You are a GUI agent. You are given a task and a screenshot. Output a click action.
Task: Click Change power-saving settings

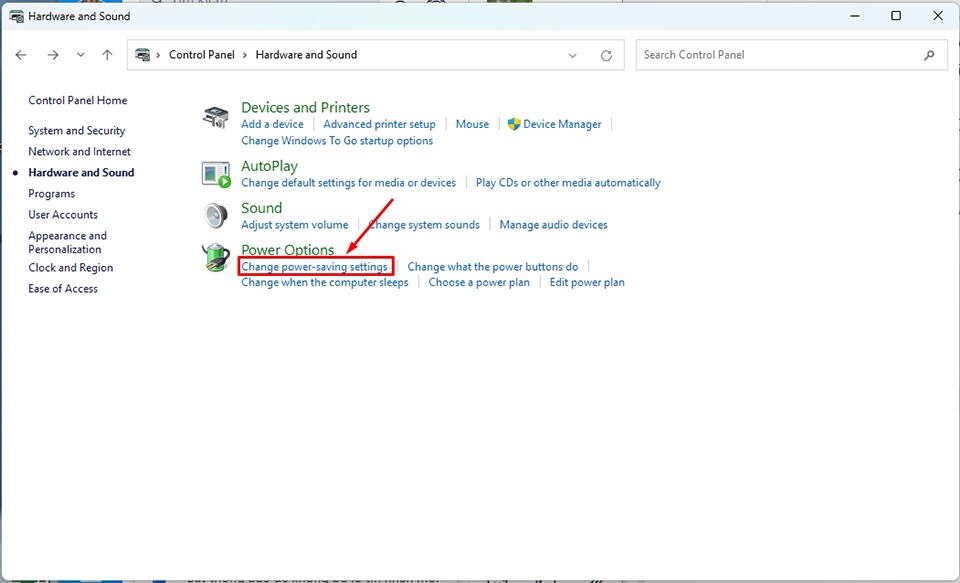coord(314,267)
